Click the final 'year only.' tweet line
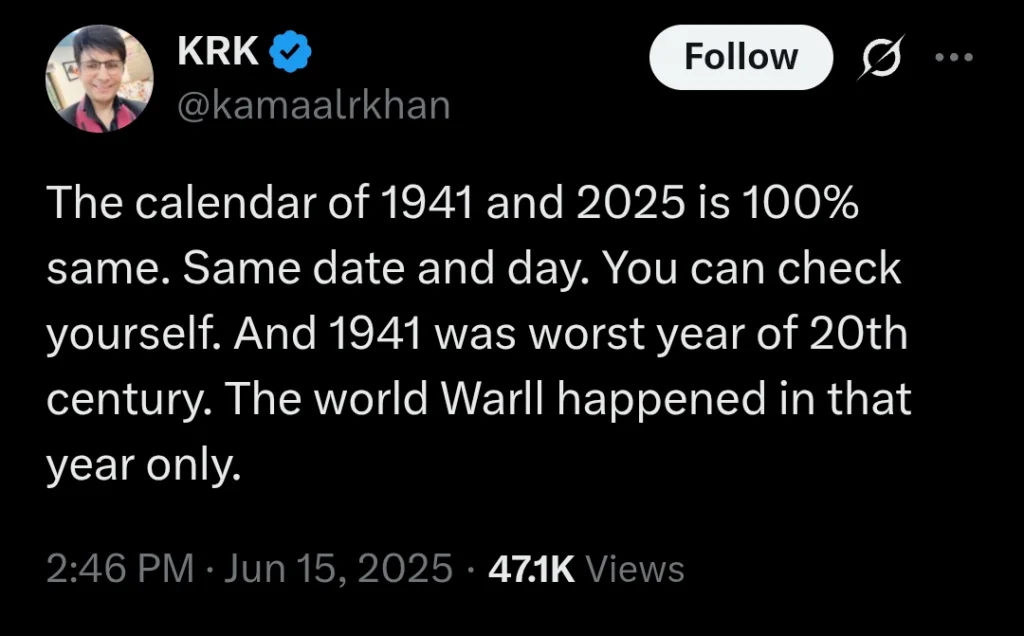The image size is (1024, 636). (x=144, y=465)
